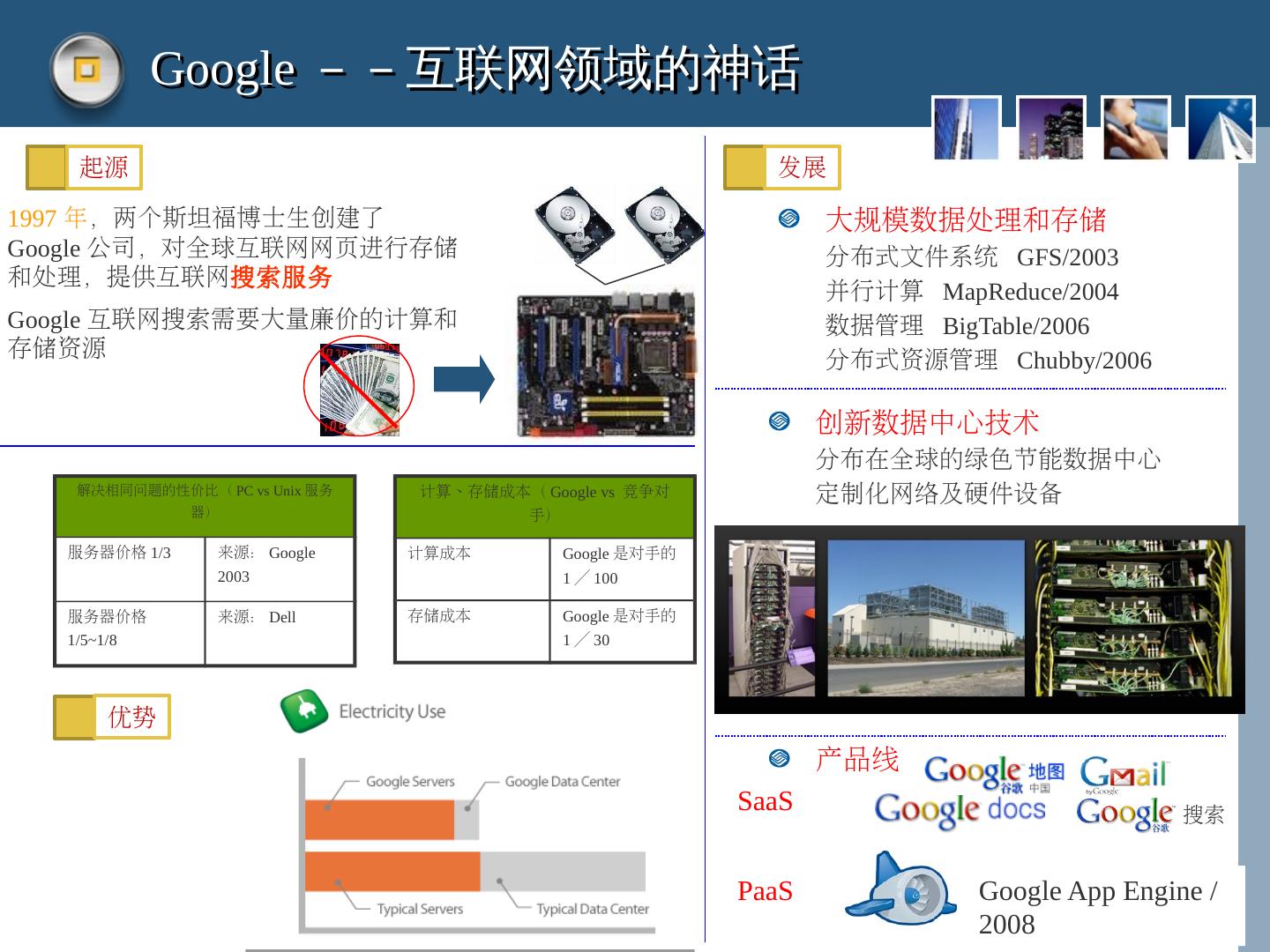This screenshot has height=952, width=1270.
Task: Click the line 分布式文件系统 GFS/2003
Action: coord(972,257)
